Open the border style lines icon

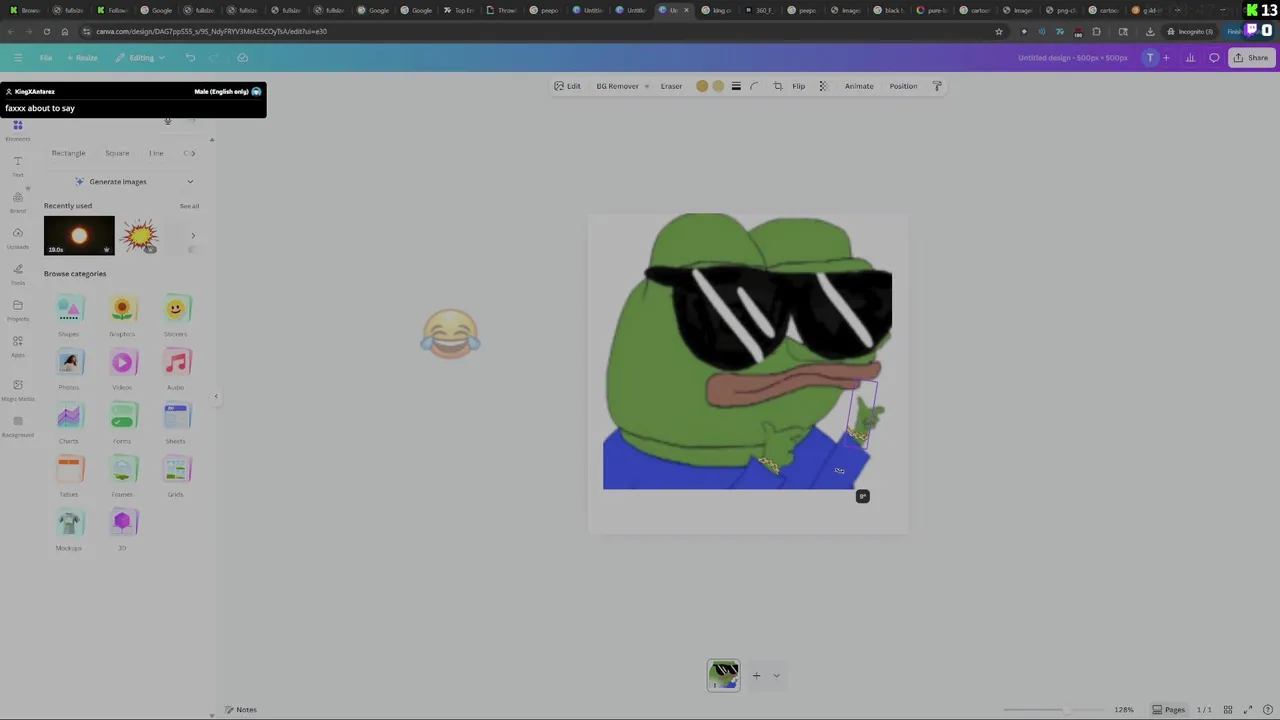736,86
